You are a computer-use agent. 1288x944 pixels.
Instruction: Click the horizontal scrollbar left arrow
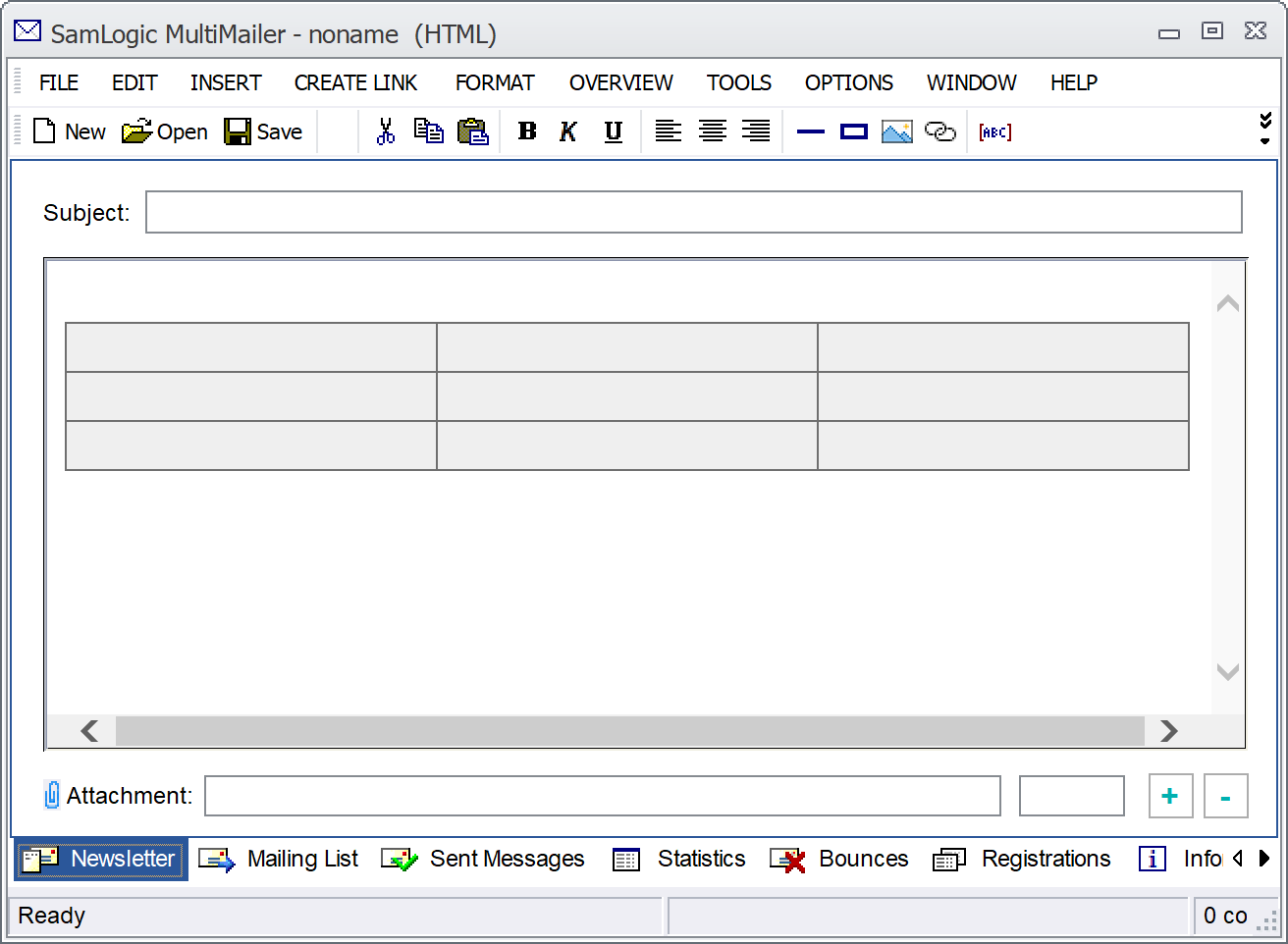(x=89, y=731)
